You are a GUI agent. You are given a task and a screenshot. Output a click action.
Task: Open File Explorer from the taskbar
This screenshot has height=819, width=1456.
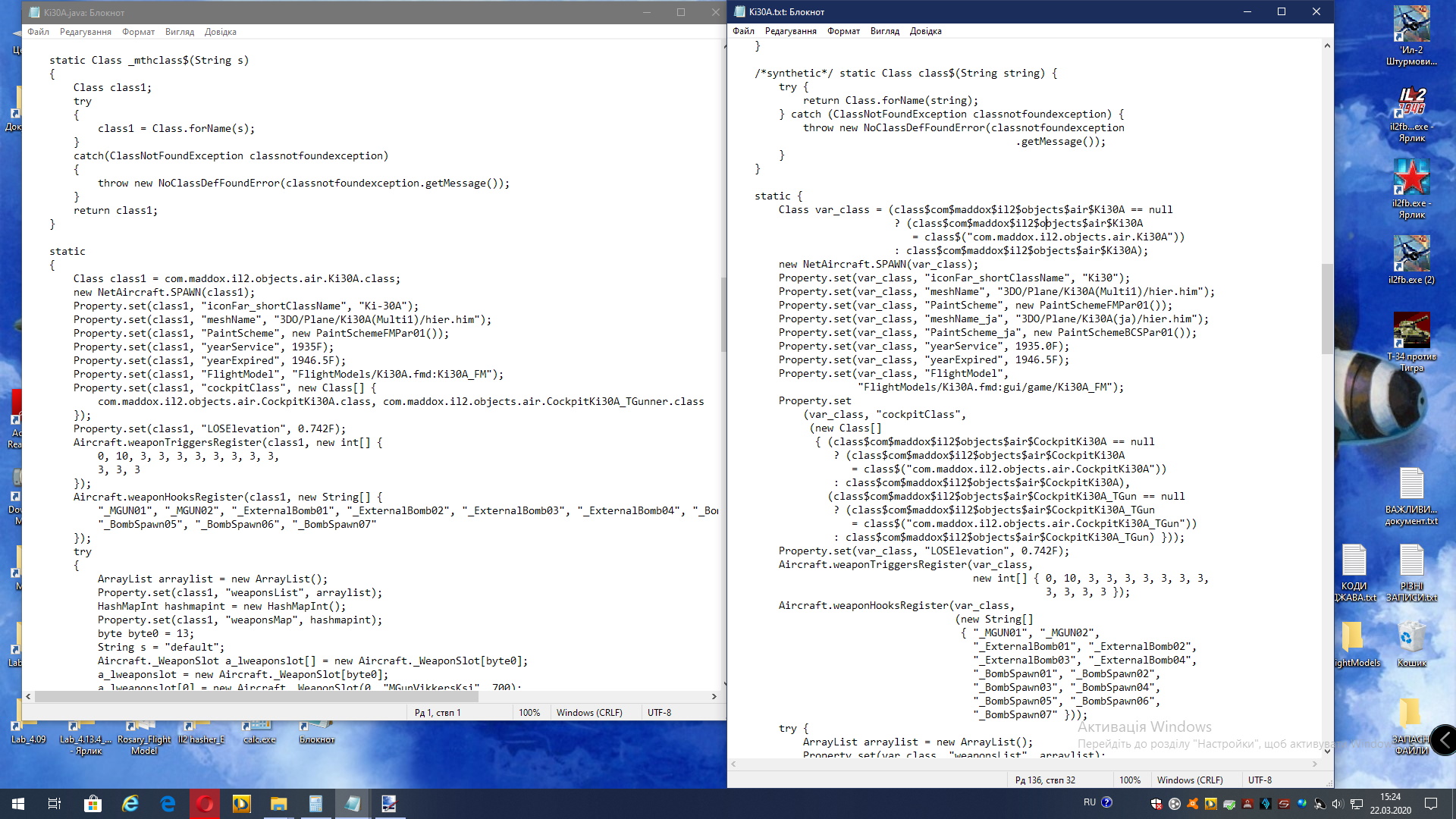coord(278,804)
